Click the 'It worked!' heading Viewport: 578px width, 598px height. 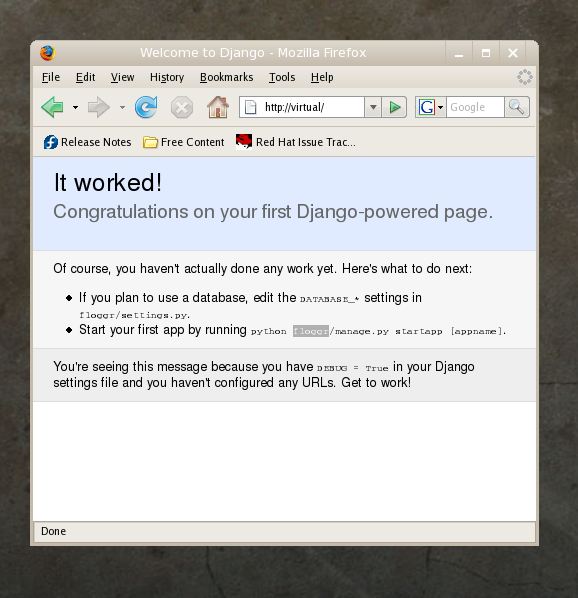(108, 183)
